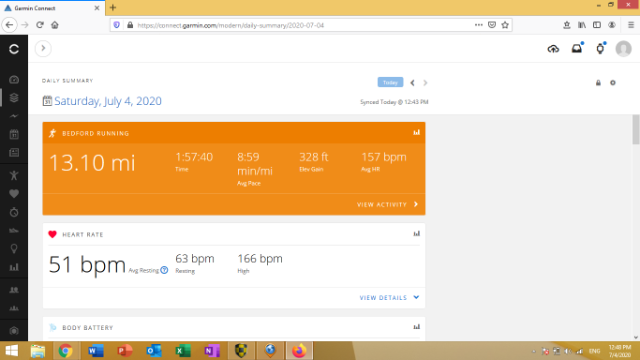Open View Activity link
This screenshot has width=640, height=360.
tap(387, 204)
